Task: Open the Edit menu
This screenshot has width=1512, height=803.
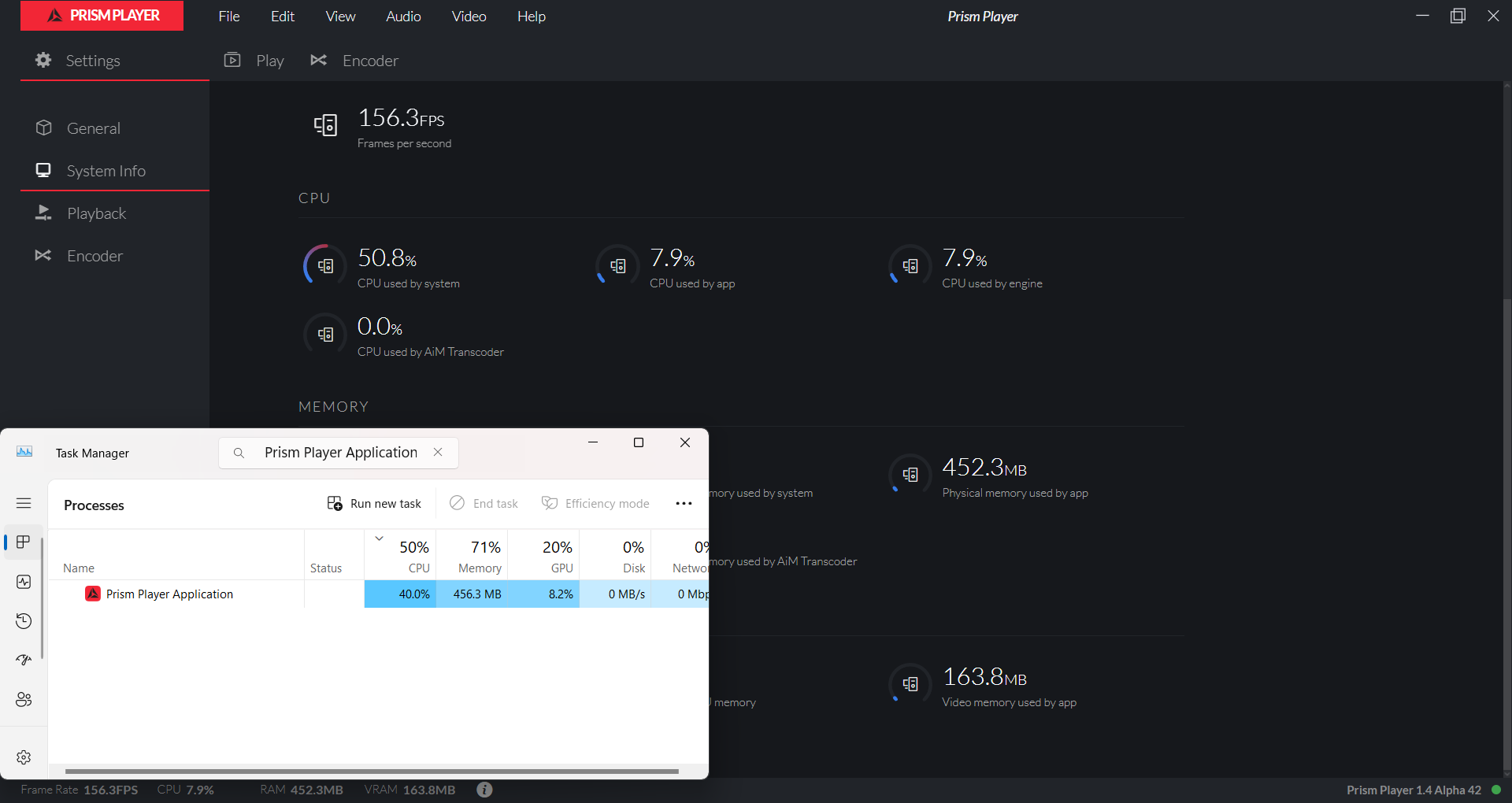Action: click(283, 17)
